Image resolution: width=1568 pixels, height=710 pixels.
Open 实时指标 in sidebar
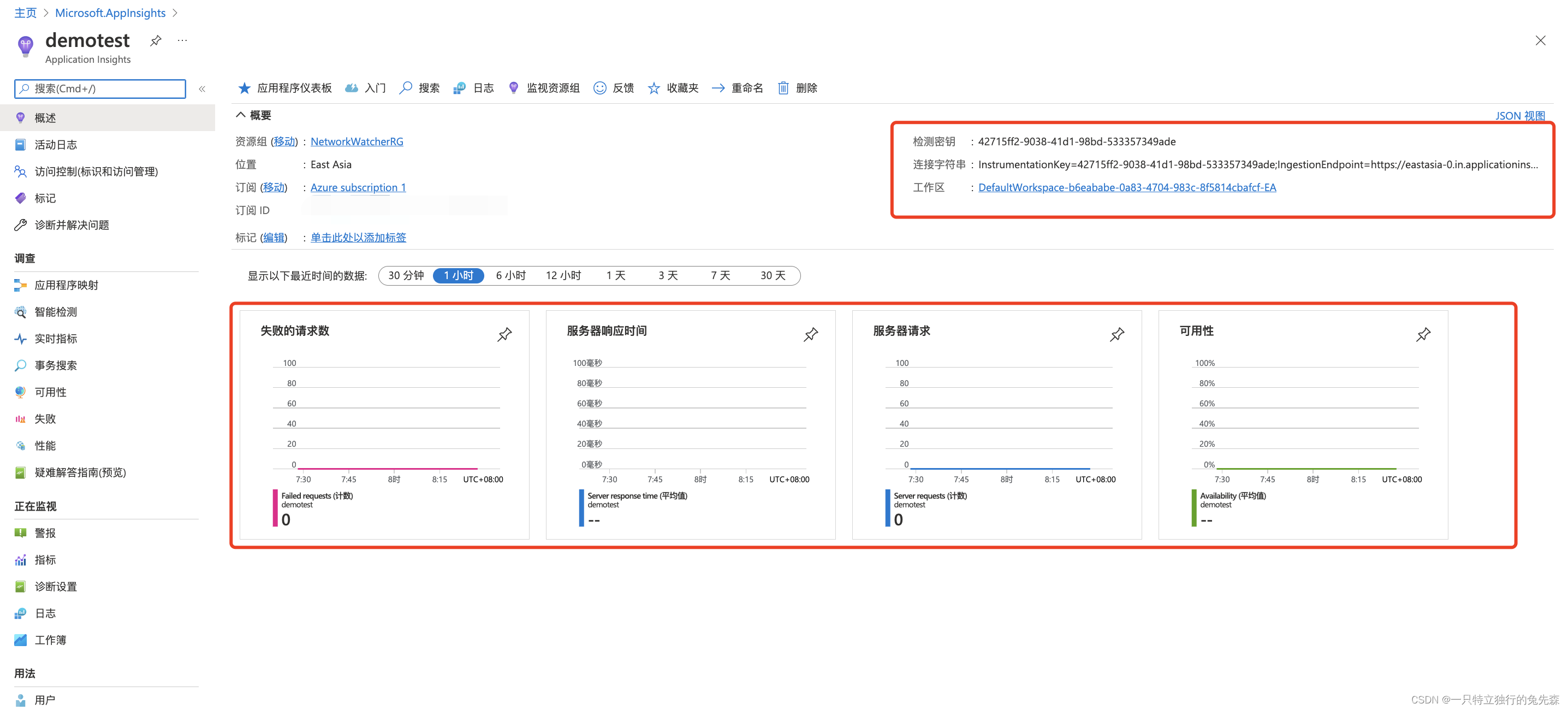tap(55, 339)
